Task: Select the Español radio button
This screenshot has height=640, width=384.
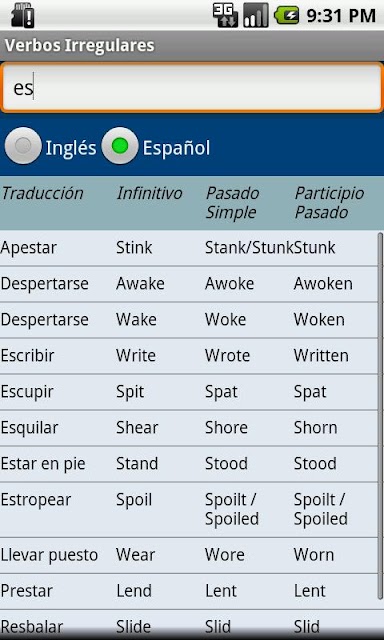Action: tap(120, 146)
